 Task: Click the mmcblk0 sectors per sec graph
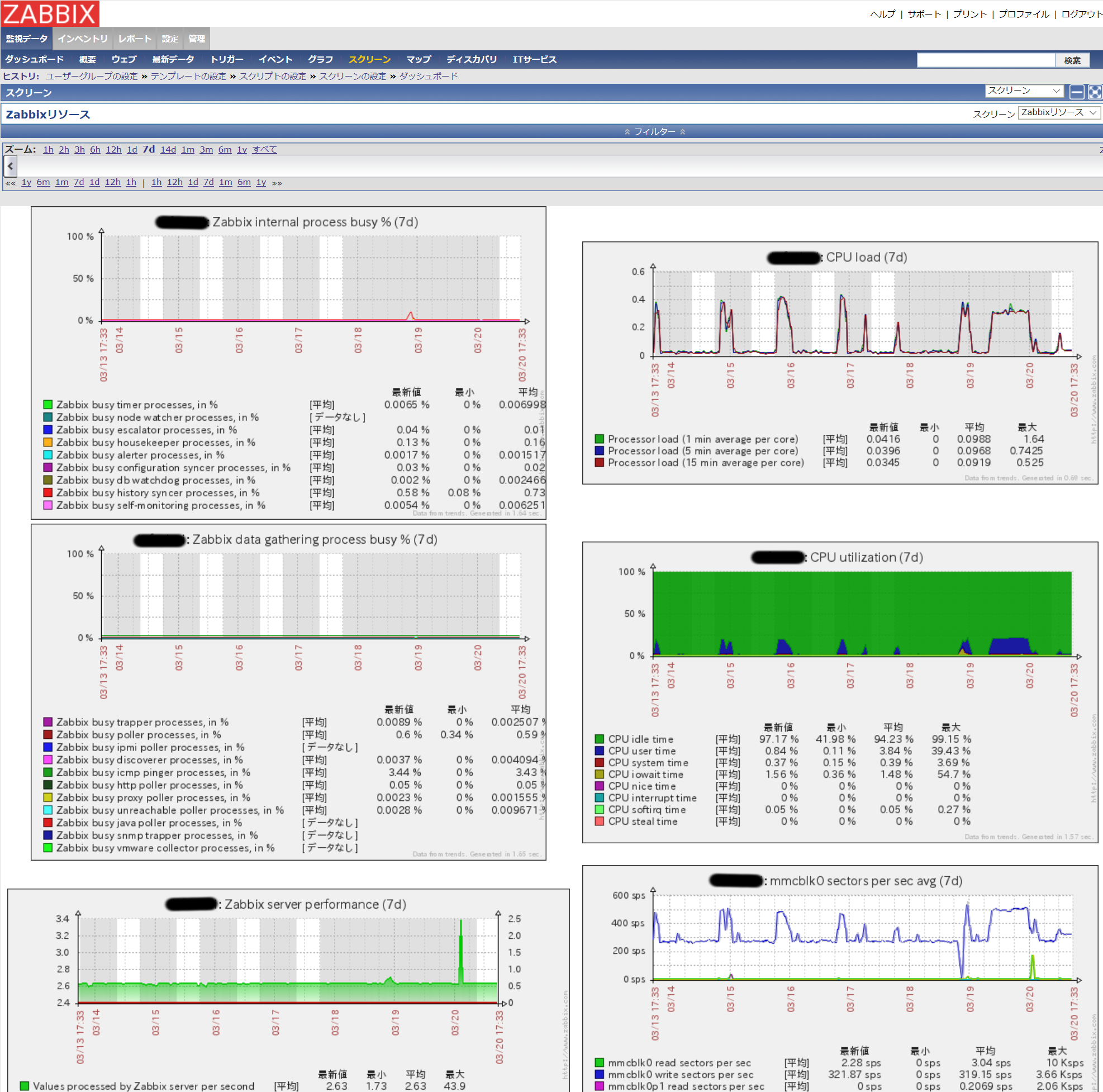pyautogui.click(x=840, y=979)
